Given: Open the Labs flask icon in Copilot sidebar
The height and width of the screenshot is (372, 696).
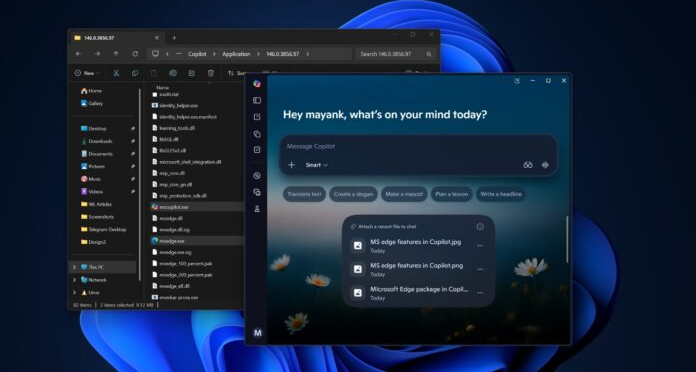Looking at the screenshot, I should click(x=257, y=209).
